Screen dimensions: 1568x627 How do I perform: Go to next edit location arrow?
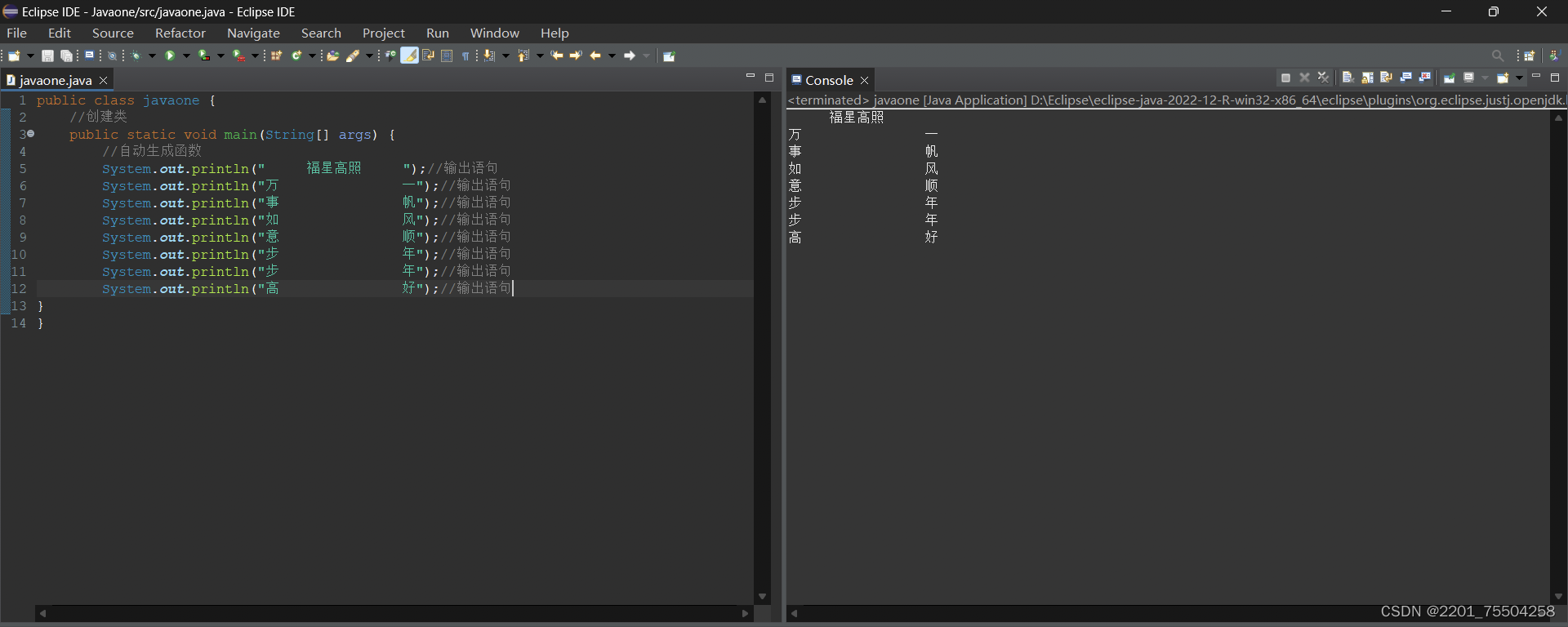point(576,56)
